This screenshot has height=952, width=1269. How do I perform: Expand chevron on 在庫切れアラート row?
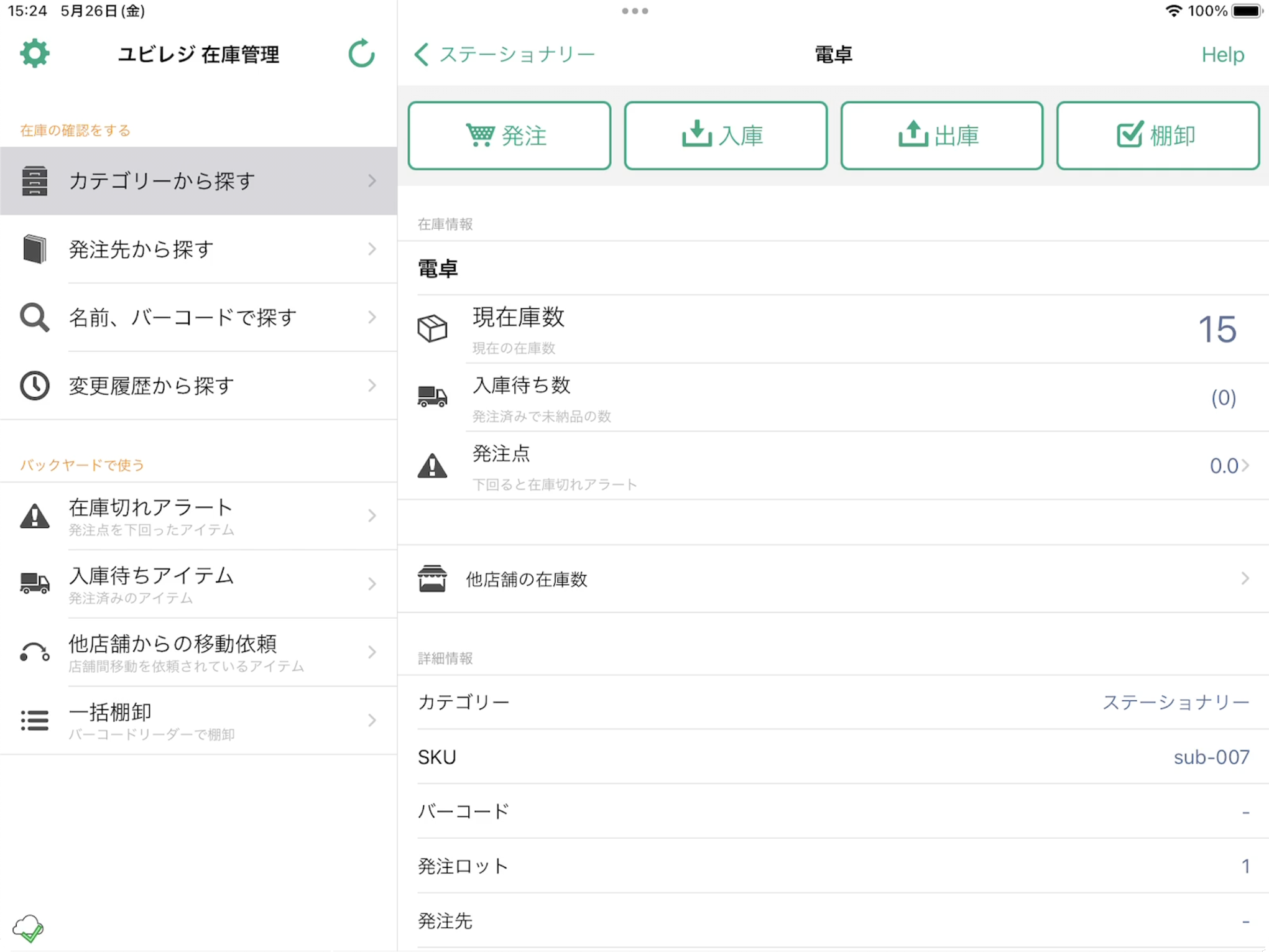pos(372,516)
